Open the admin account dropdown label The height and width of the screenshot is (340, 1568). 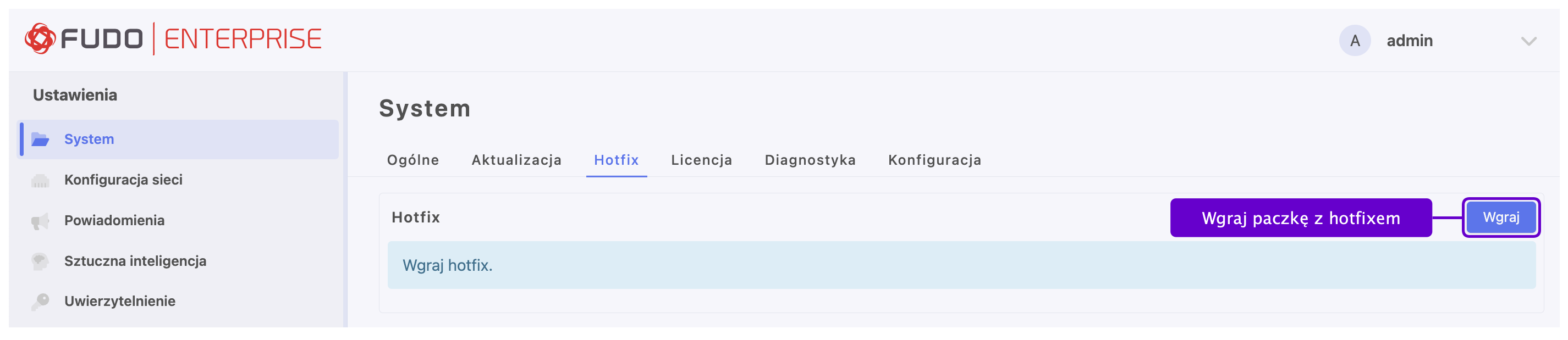tap(1409, 41)
